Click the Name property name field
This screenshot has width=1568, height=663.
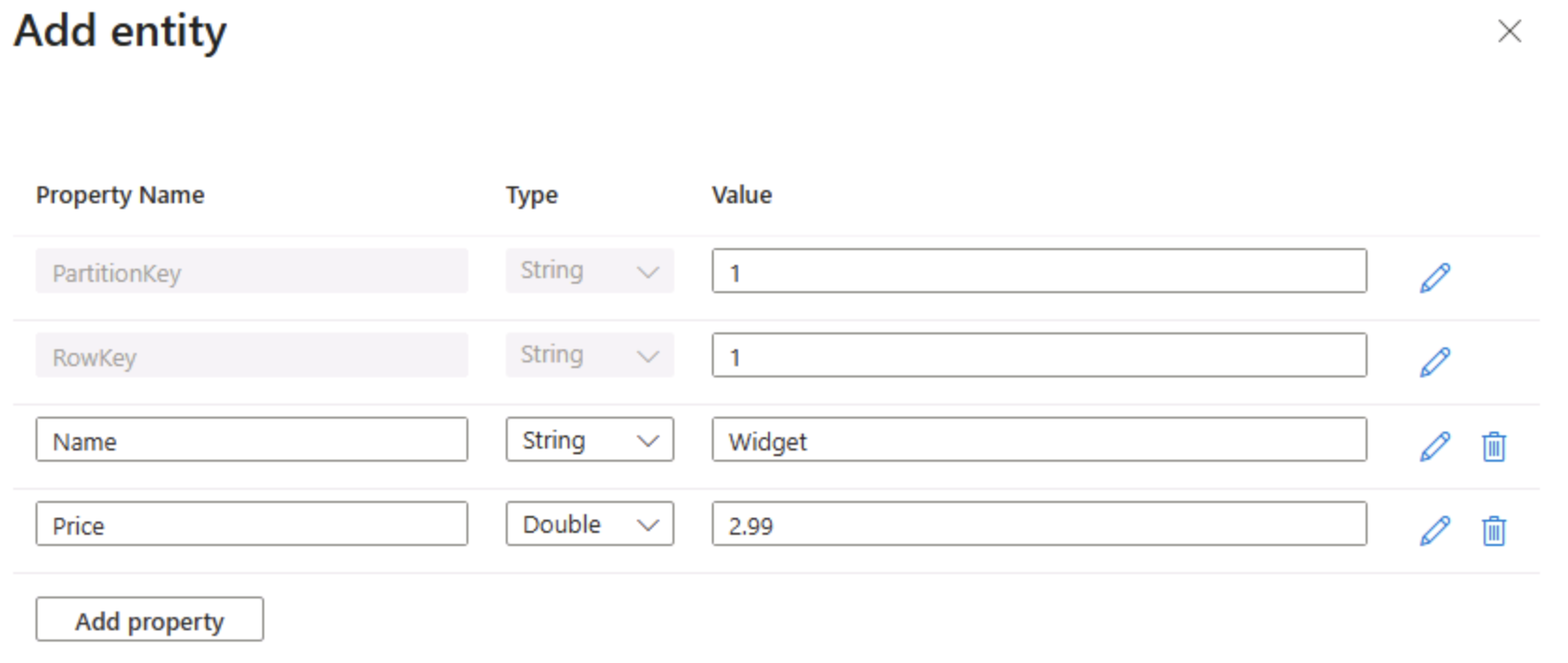(x=251, y=439)
